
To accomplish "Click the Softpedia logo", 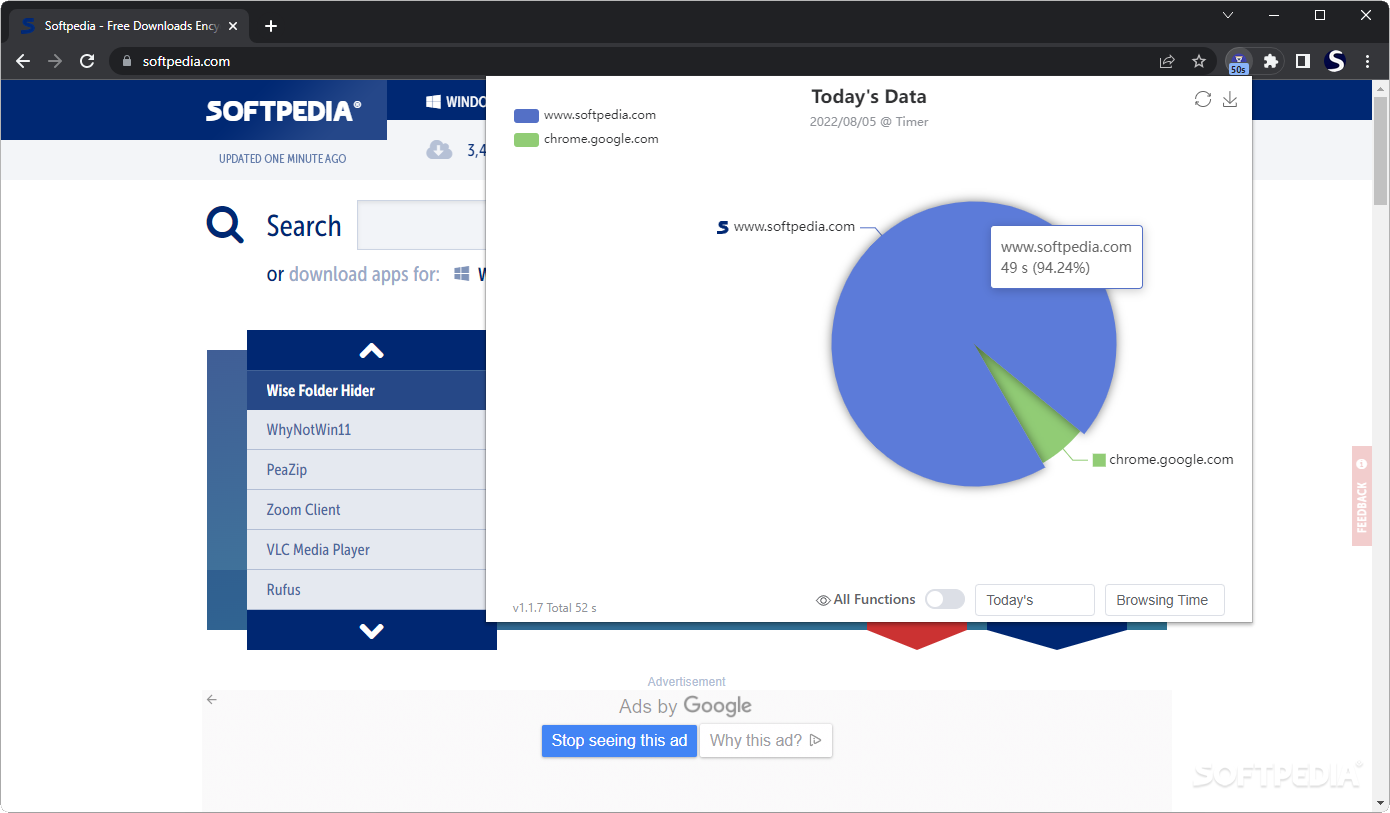I will 284,110.
